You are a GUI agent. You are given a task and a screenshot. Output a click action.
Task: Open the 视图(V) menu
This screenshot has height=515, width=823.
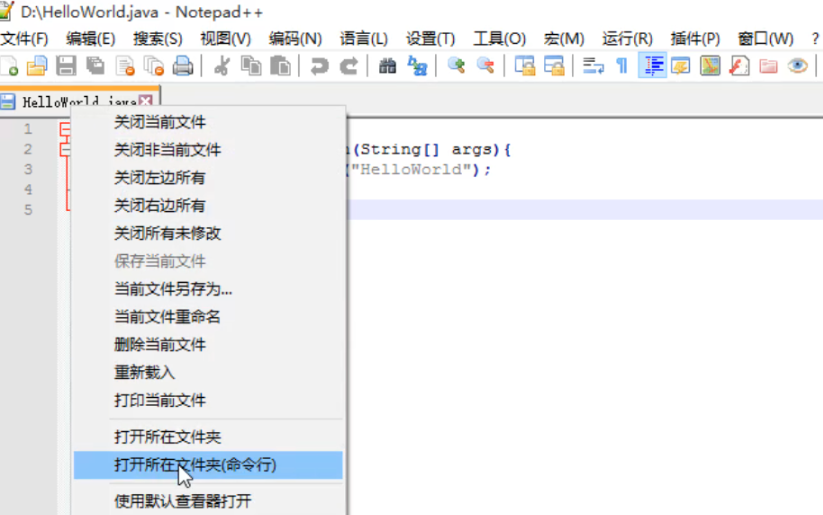tap(226, 39)
